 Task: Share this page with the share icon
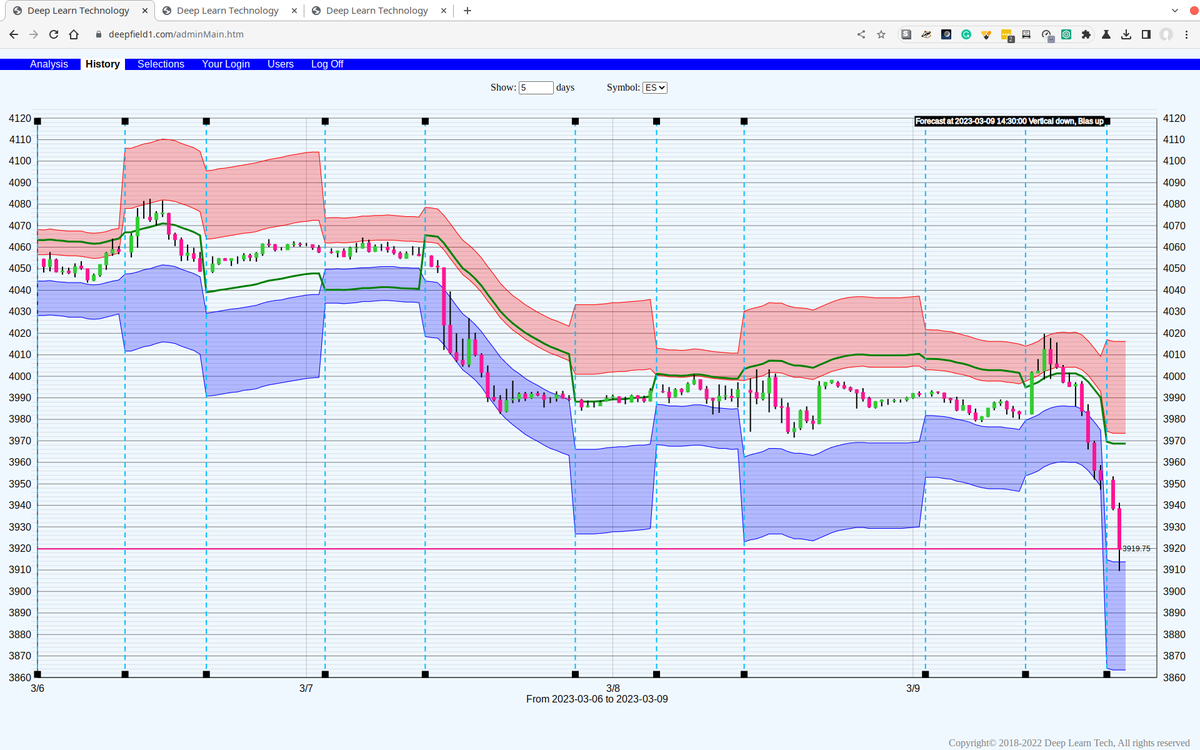(x=862, y=34)
